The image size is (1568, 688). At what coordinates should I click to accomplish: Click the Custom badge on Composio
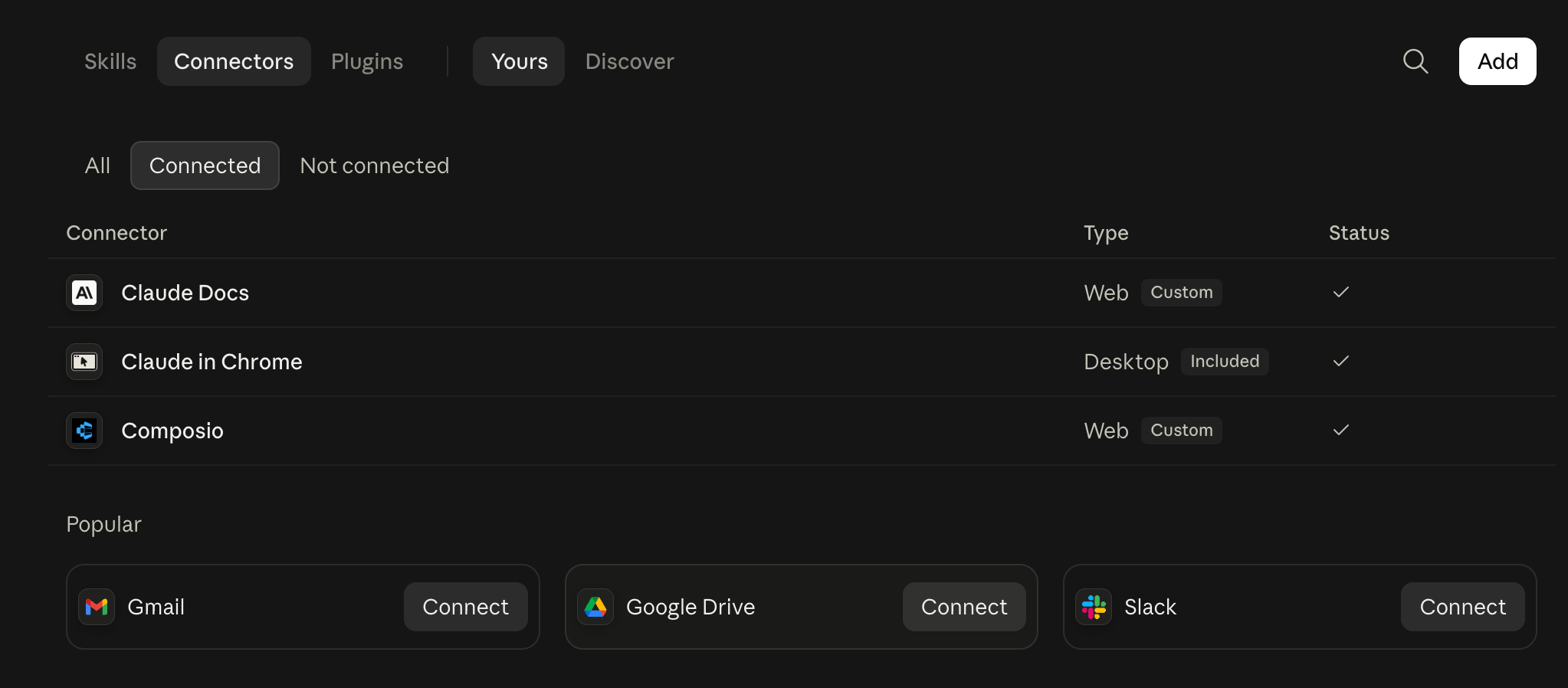1182,431
